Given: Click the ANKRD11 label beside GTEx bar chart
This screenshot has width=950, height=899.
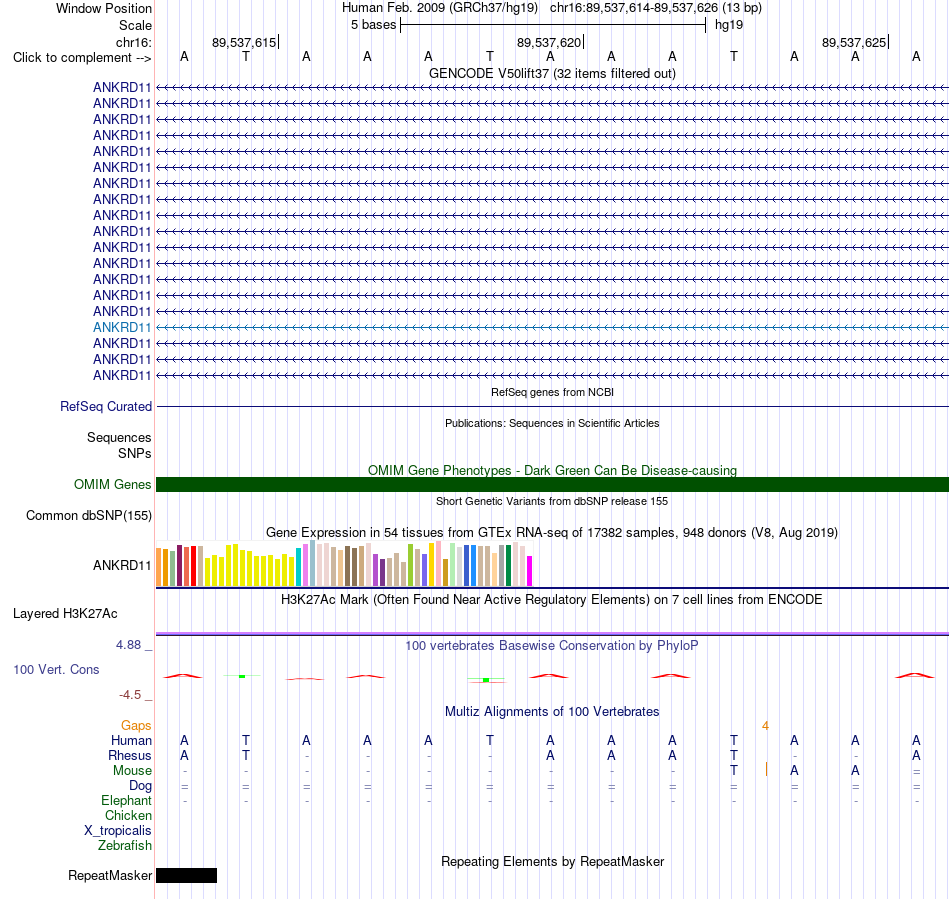Looking at the screenshot, I should [x=122, y=565].
